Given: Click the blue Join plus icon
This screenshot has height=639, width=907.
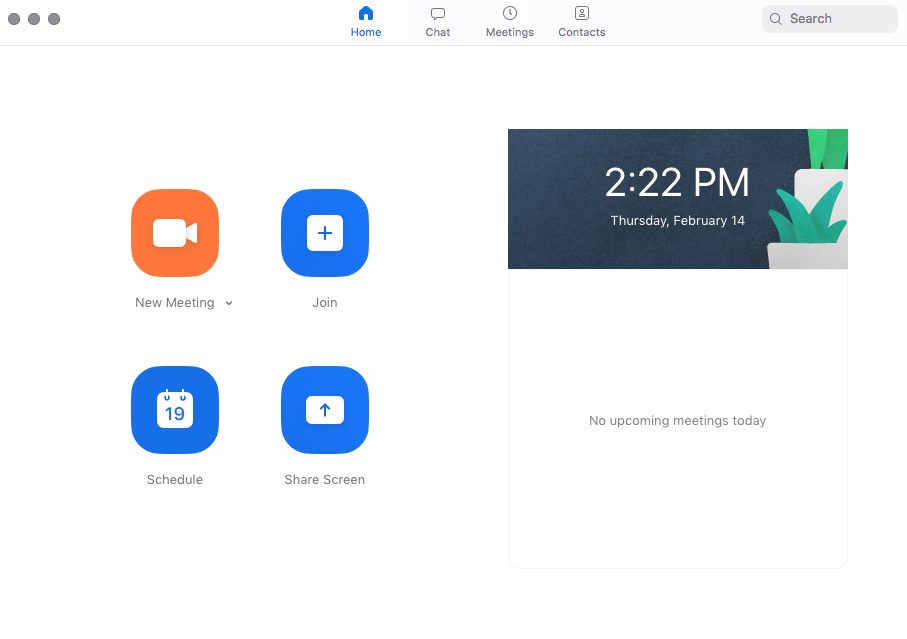Looking at the screenshot, I should [x=325, y=233].
